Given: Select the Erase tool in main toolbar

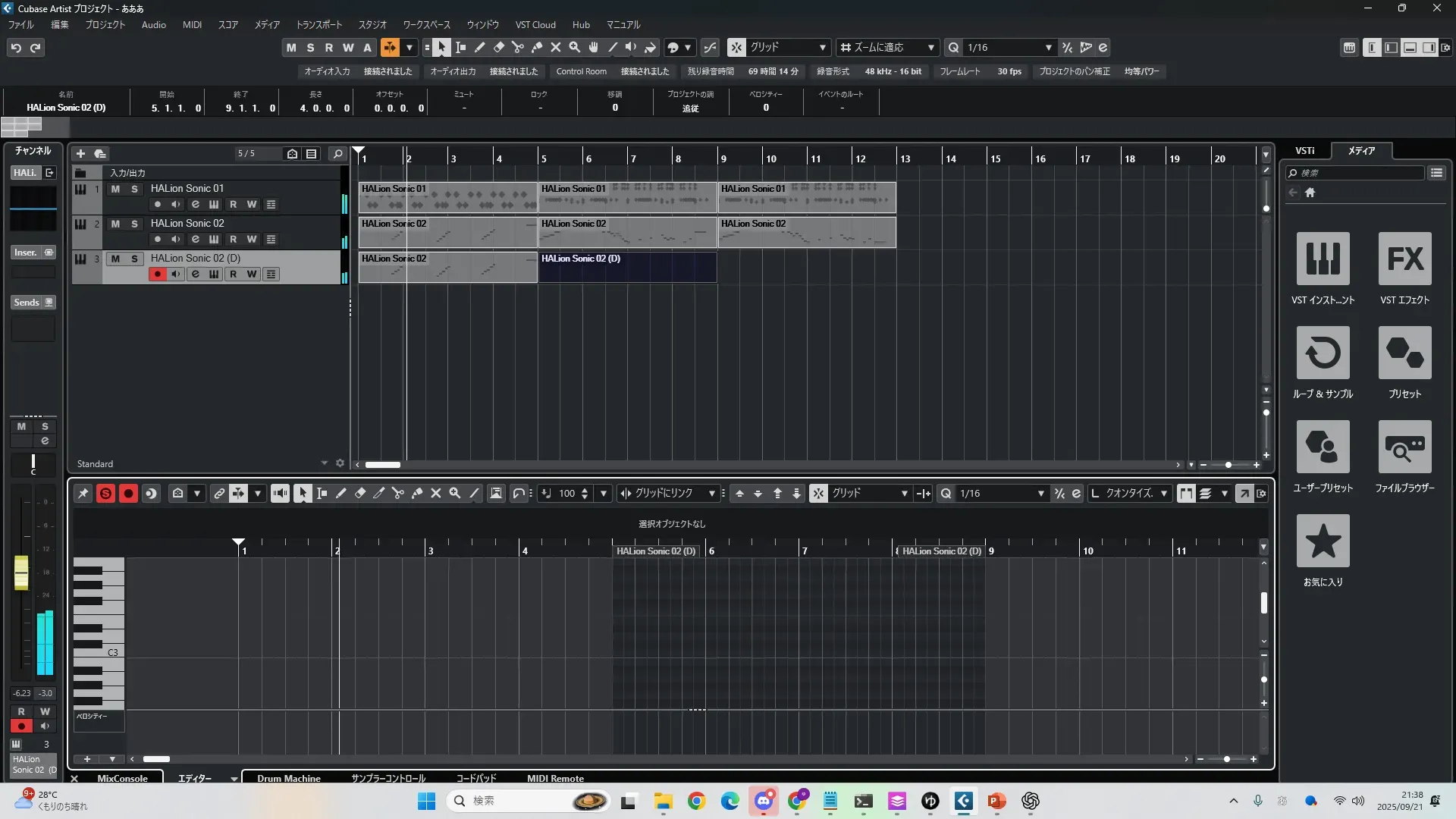Looking at the screenshot, I should (x=499, y=48).
